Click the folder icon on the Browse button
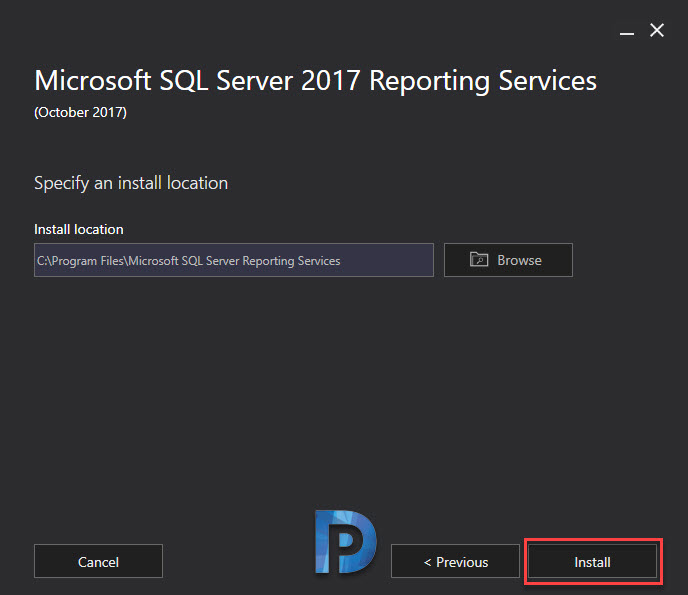Image resolution: width=688 pixels, height=595 pixels. 479,259
